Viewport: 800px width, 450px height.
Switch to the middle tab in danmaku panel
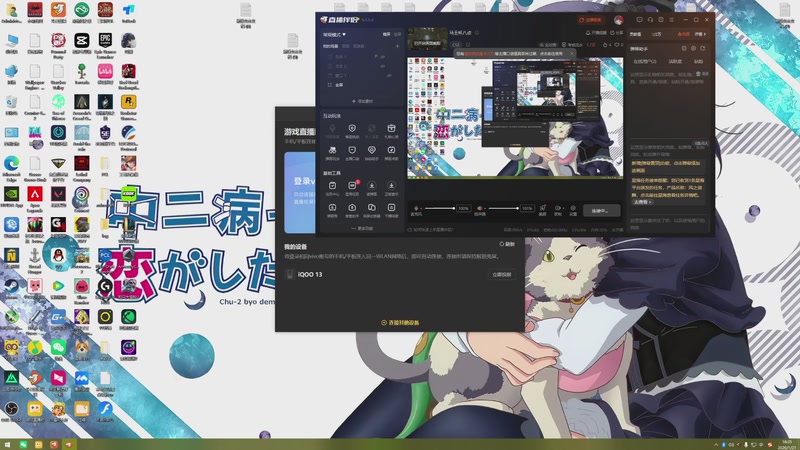click(x=675, y=61)
